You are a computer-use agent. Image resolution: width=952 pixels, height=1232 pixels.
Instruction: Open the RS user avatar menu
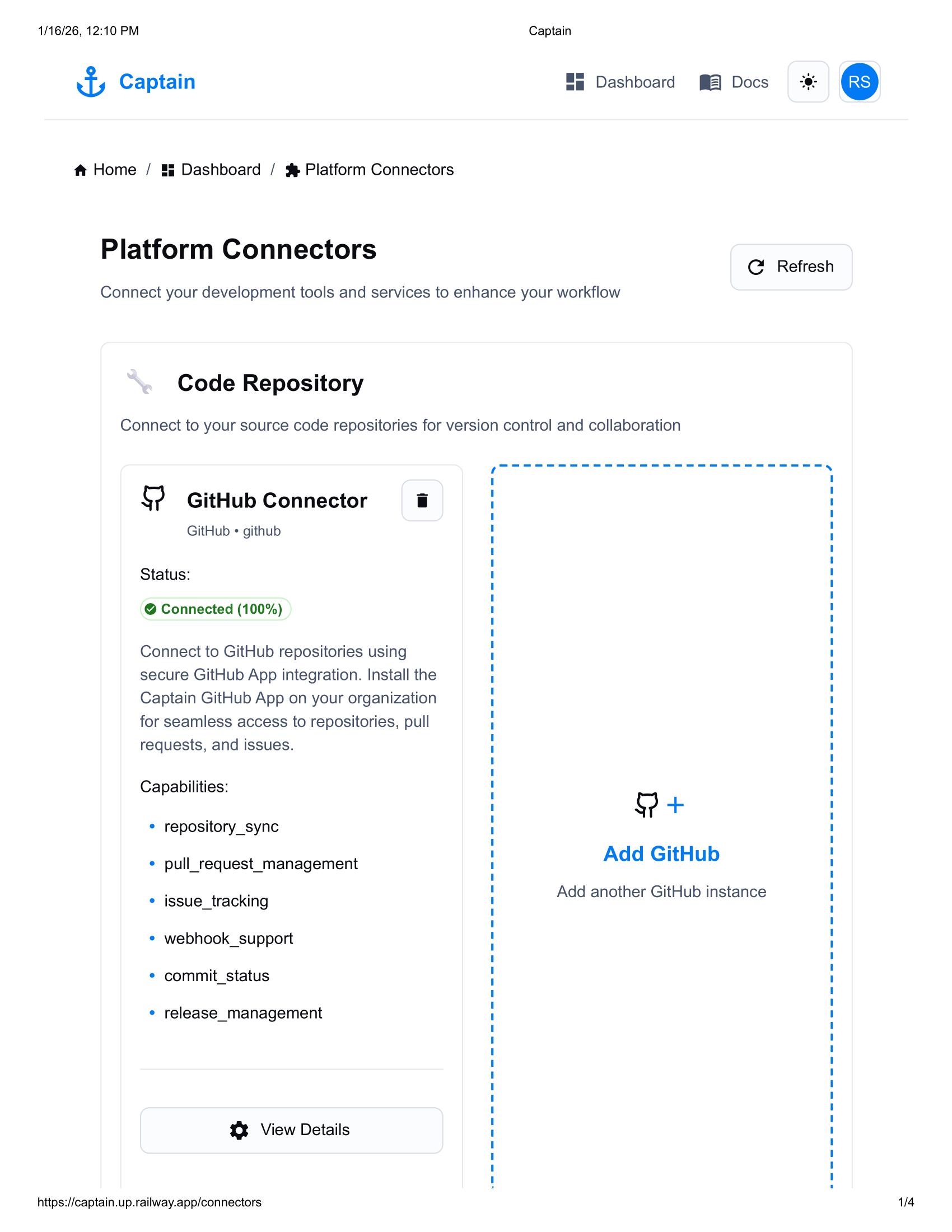tap(859, 82)
